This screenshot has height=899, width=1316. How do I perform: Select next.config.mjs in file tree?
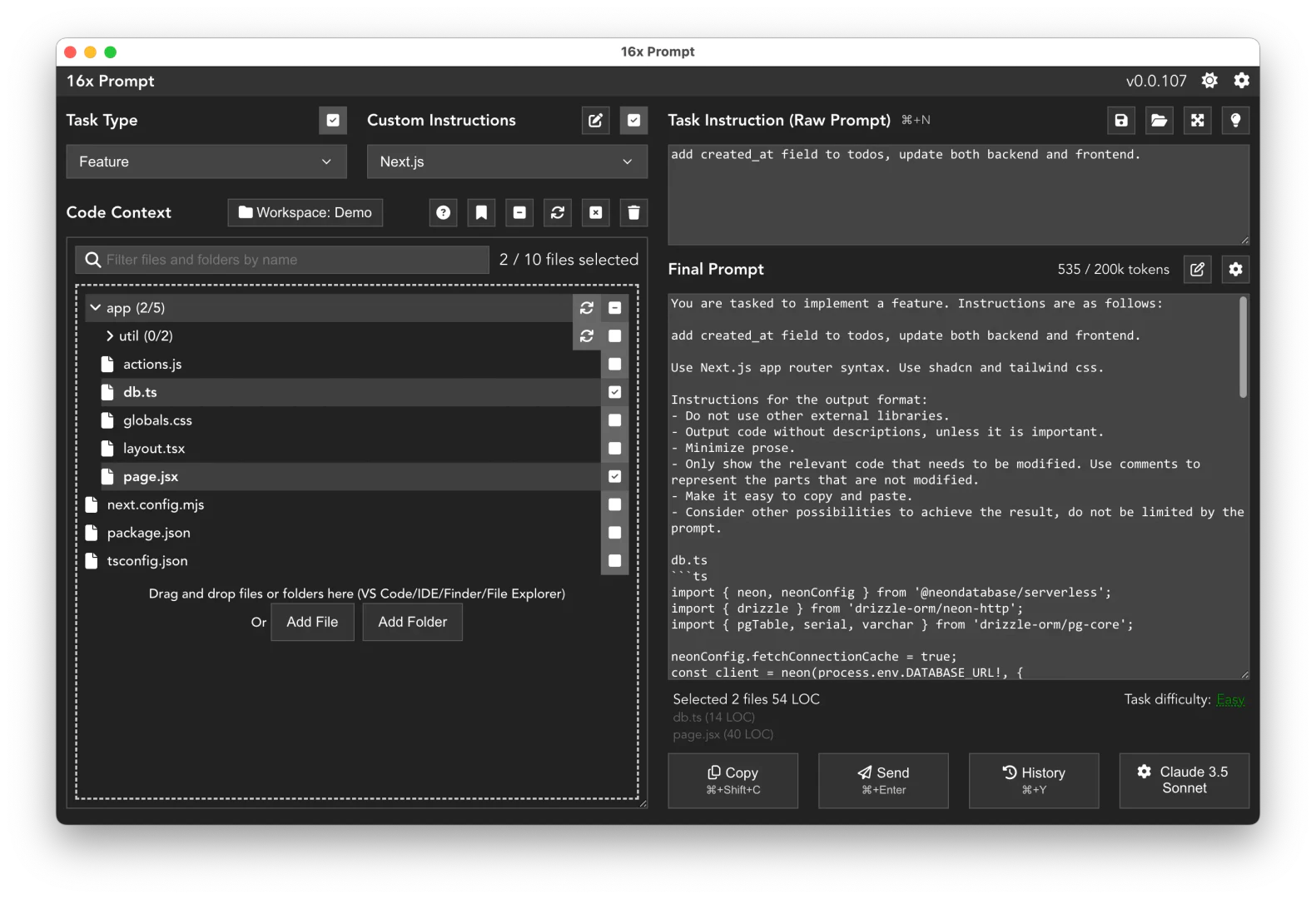coord(156,504)
